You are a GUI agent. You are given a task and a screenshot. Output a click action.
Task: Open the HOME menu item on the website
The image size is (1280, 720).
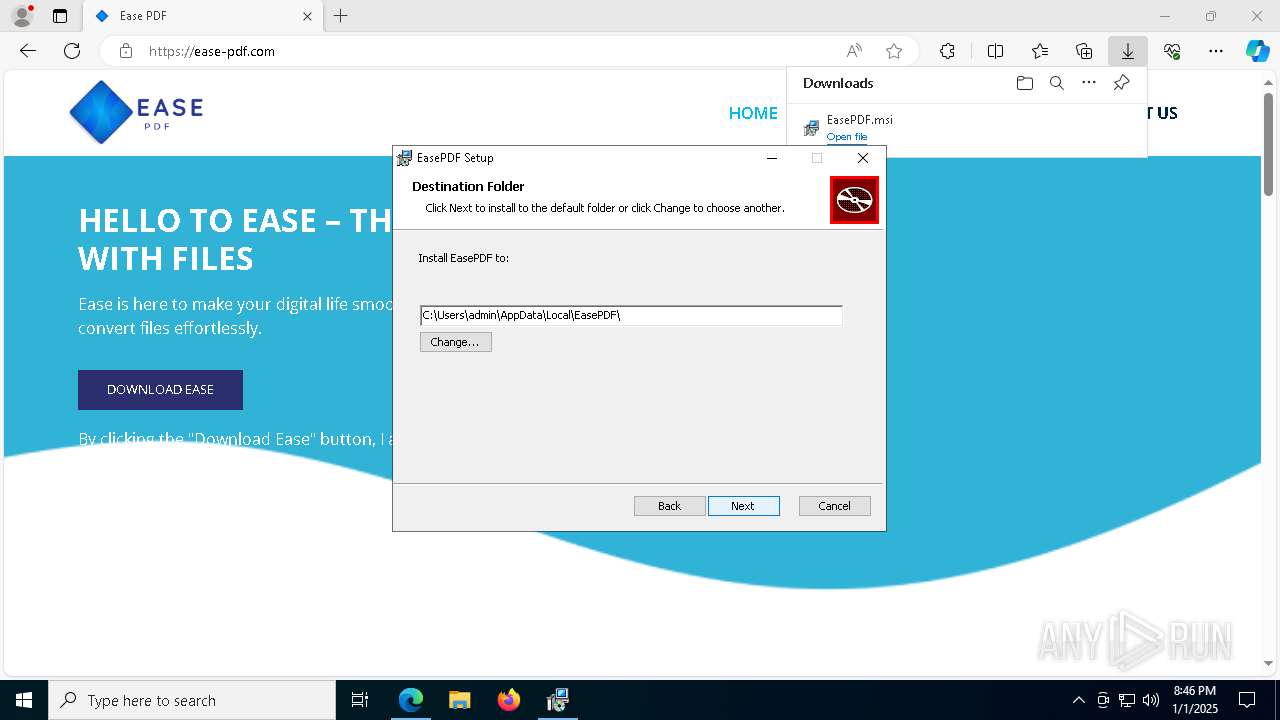coord(753,113)
